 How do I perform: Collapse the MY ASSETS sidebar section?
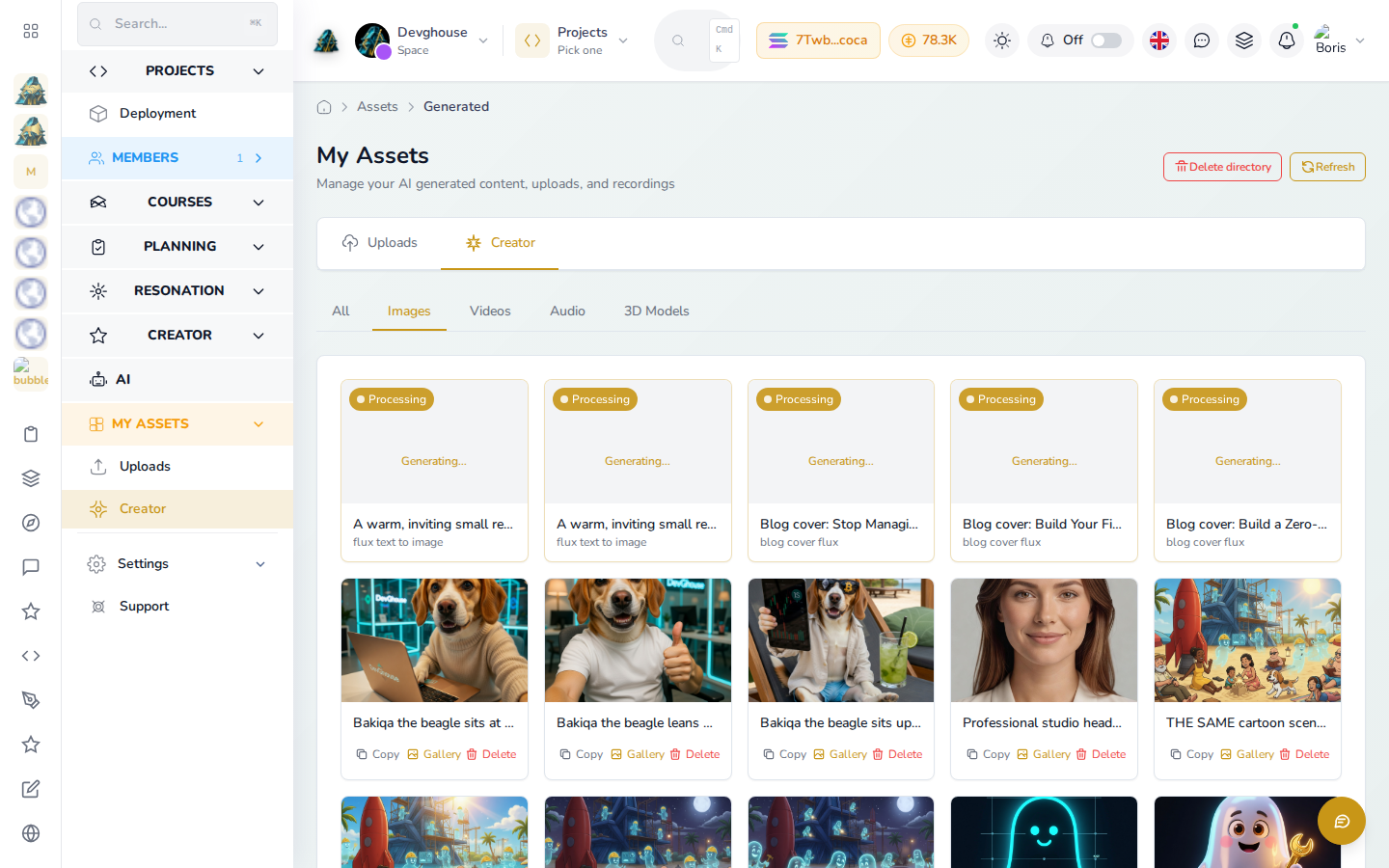177,424
